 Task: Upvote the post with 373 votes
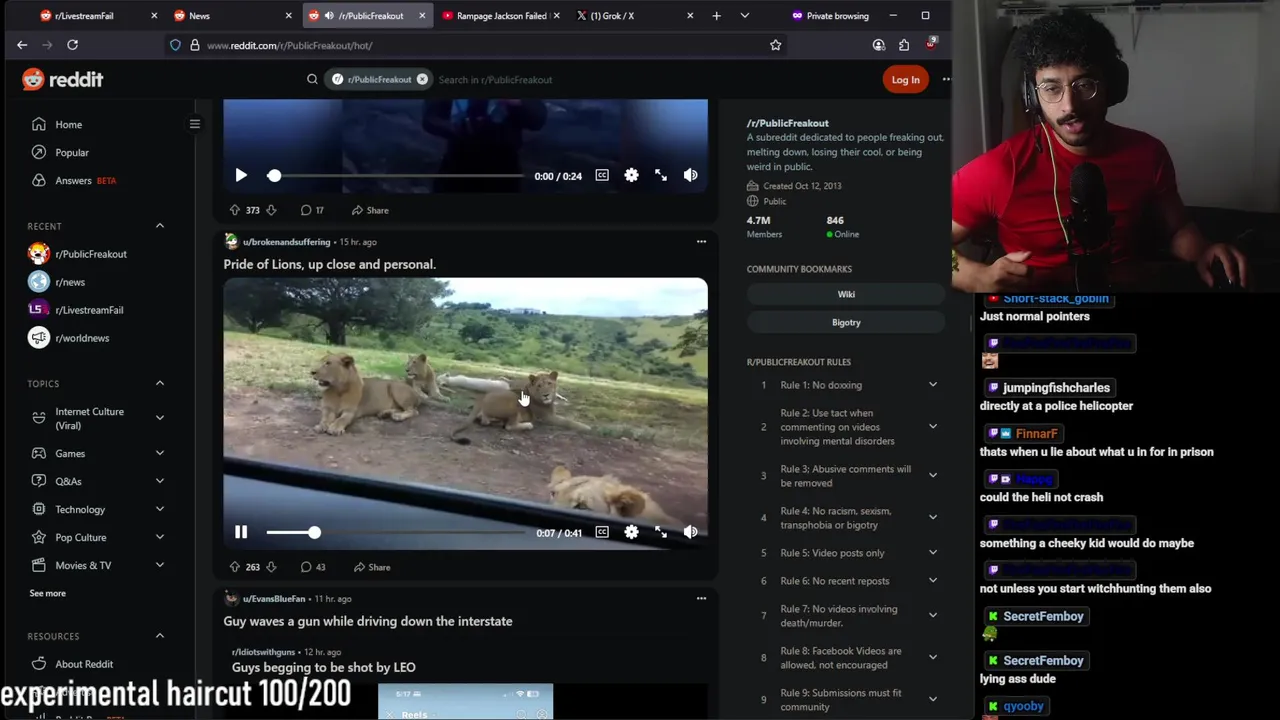coord(235,210)
